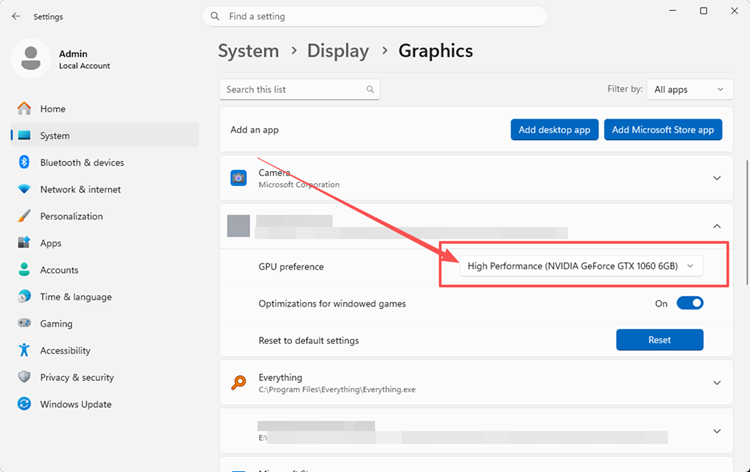Click the Windows Update sync icon
Image resolution: width=750 pixels, height=472 pixels.
coord(24,404)
